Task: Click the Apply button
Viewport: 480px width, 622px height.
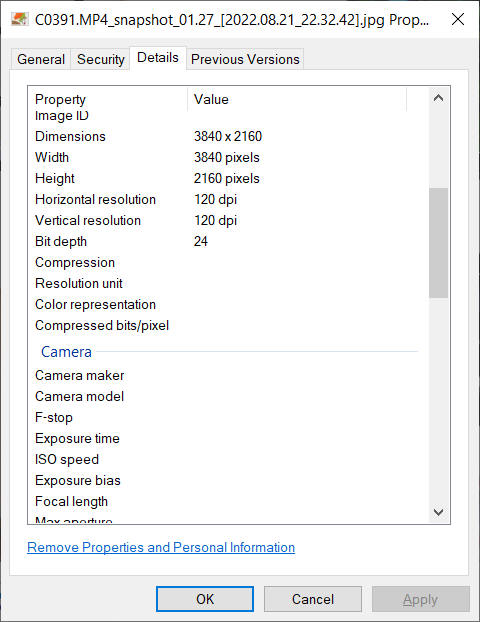Action: [420, 599]
